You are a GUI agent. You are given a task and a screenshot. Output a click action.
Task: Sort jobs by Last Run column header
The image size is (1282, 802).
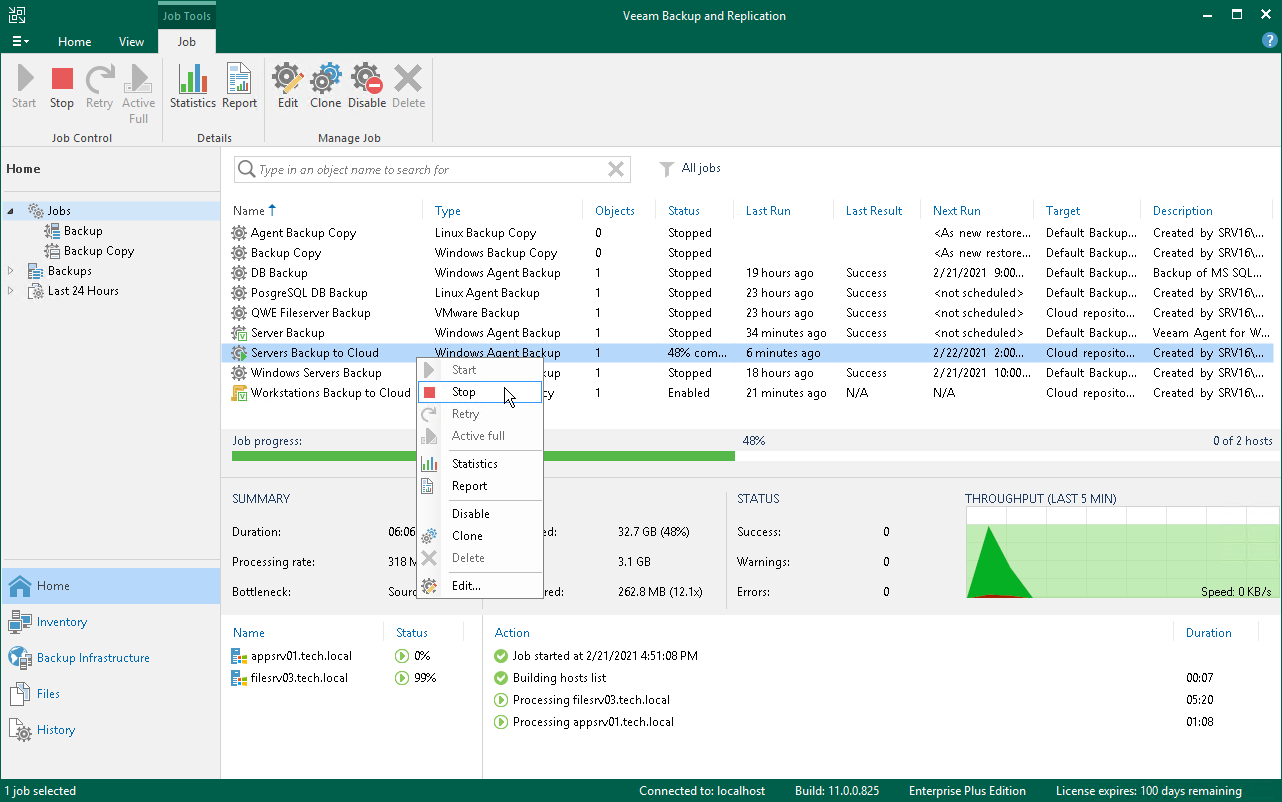click(x=768, y=211)
